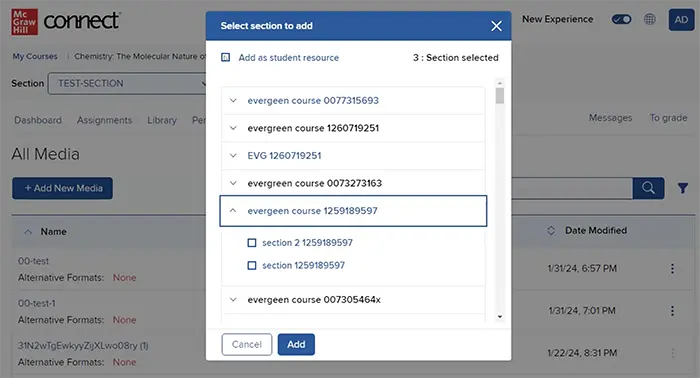This screenshot has height=378, width=700.
Task: Open three-dot menu for 1/22/24 row
Action: point(672,353)
